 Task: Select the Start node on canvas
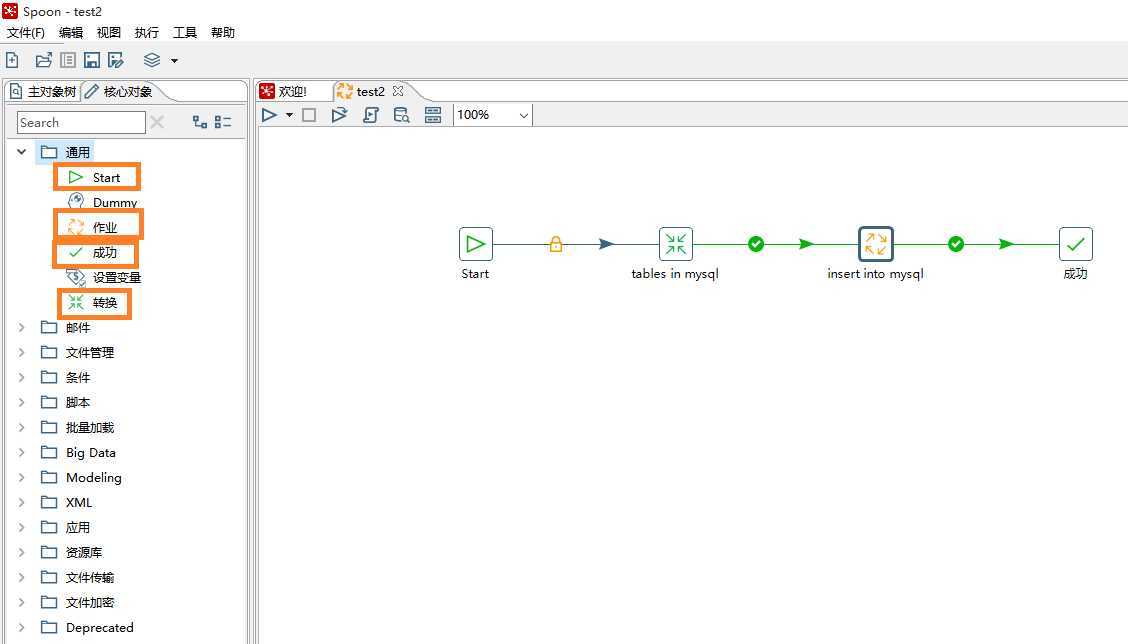476,244
